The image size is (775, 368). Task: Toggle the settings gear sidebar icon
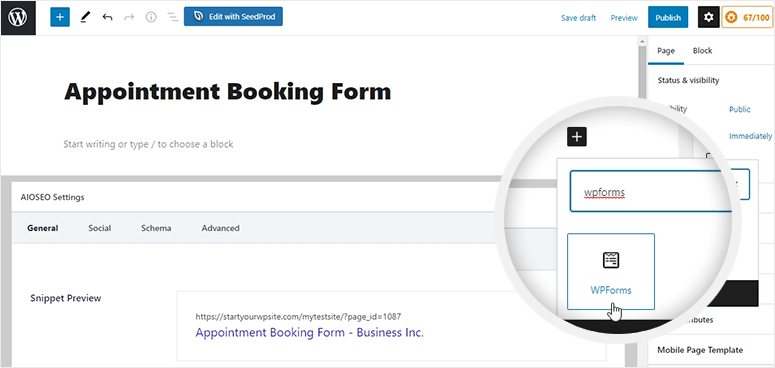tap(708, 17)
